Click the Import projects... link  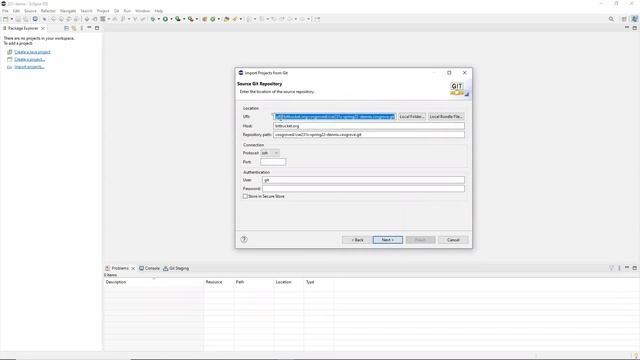point(29,67)
